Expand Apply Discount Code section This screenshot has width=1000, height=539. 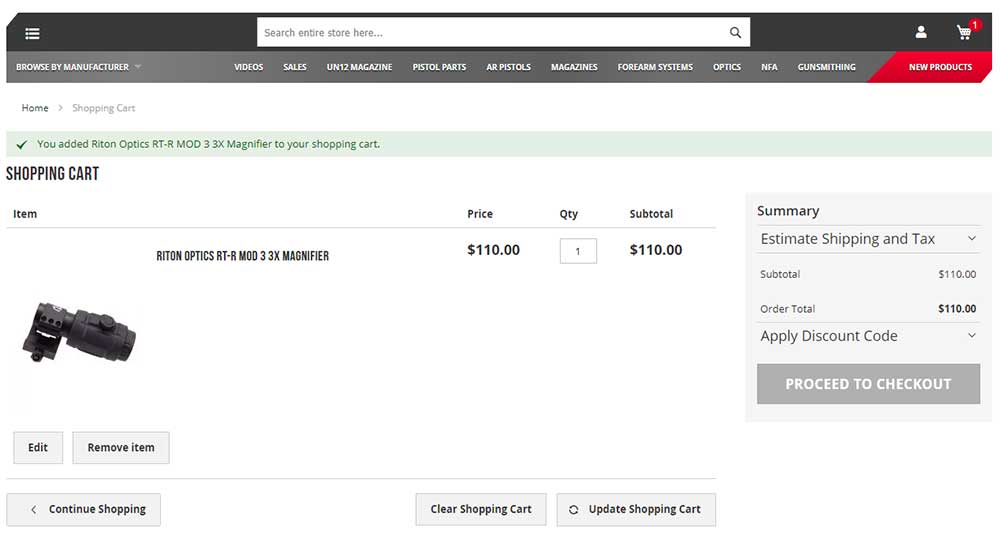[x=868, y=336]
